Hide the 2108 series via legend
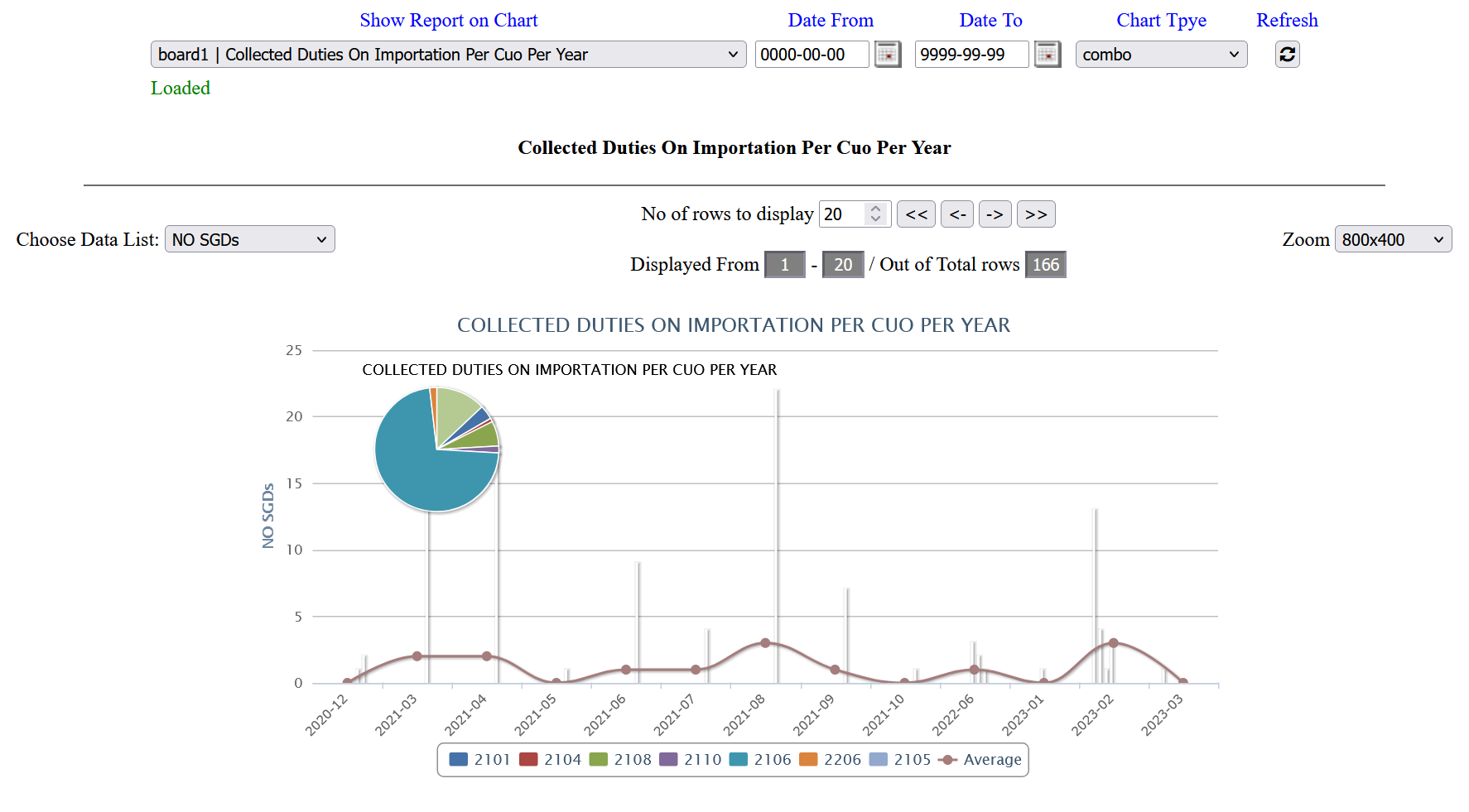 (620, 760)
